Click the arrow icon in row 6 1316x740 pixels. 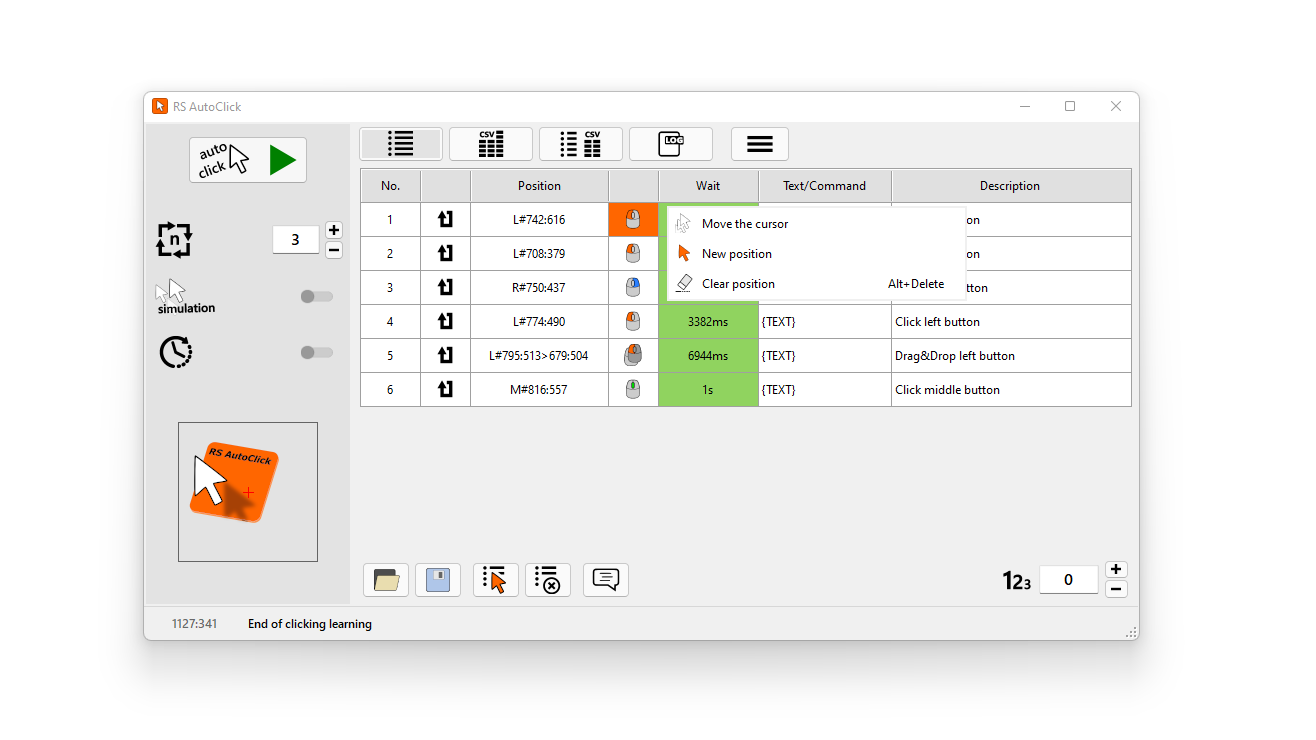[445, 390]
